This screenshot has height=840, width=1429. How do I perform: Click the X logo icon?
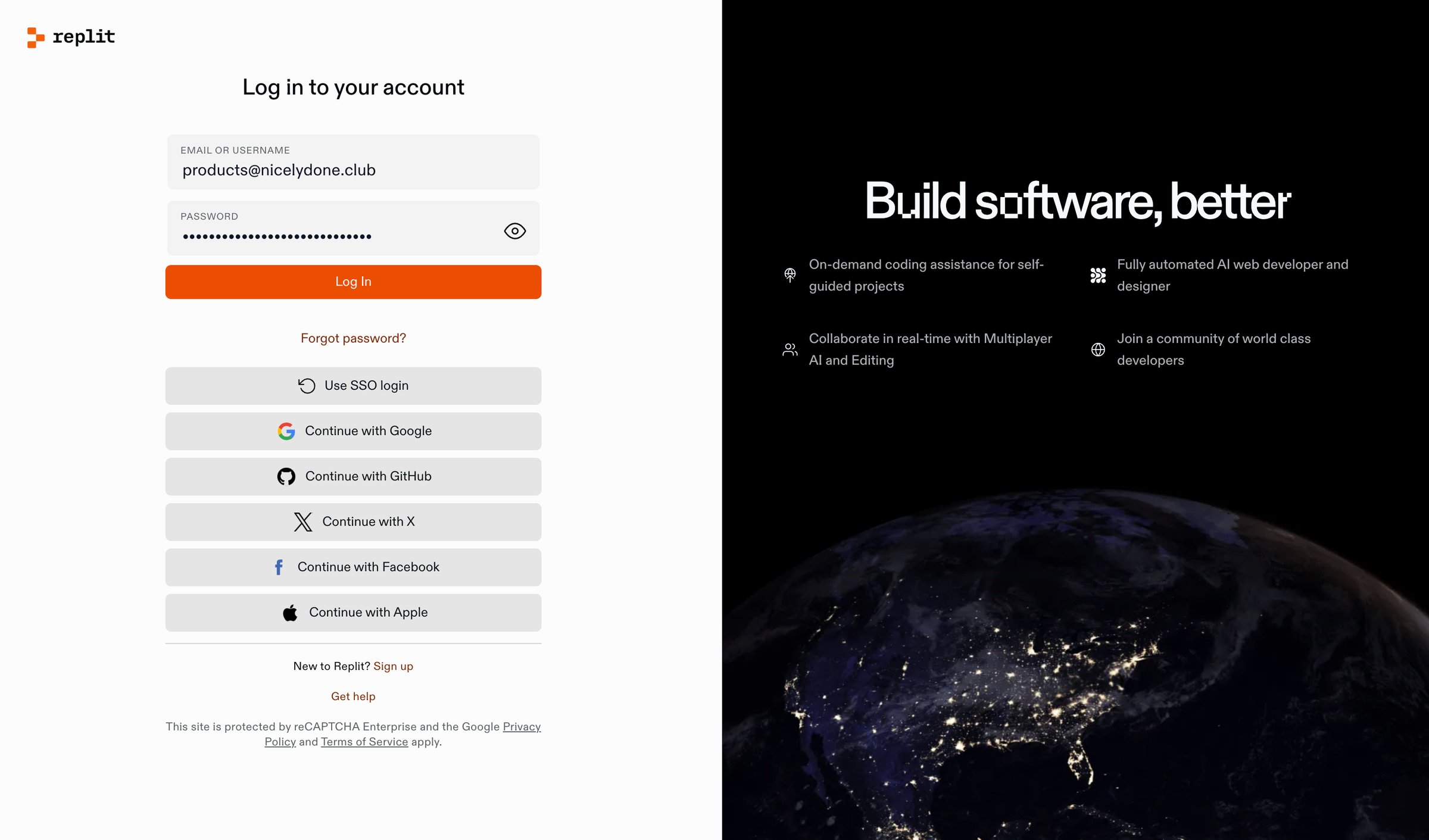tap(303, 522)
